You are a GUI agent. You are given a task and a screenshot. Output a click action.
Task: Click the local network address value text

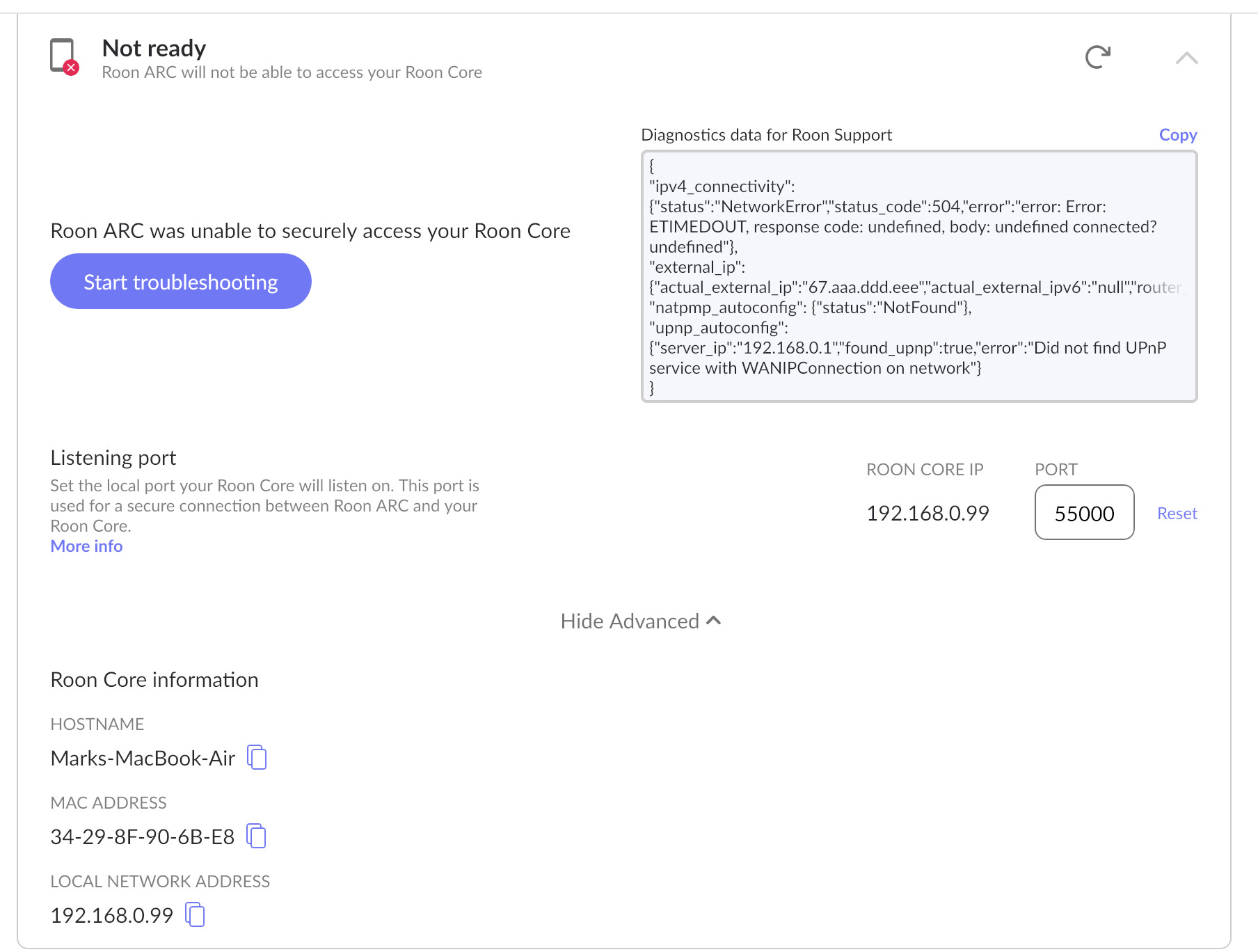[111, 916]
